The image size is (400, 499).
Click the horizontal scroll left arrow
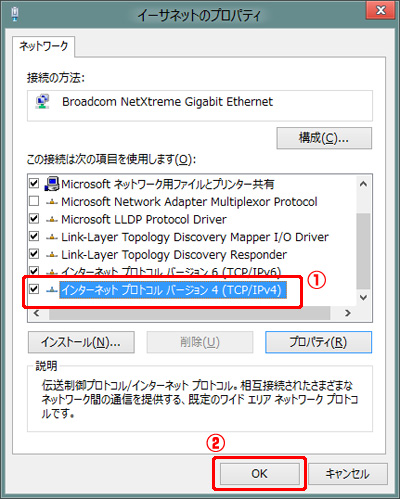click(x=37, y=313)
